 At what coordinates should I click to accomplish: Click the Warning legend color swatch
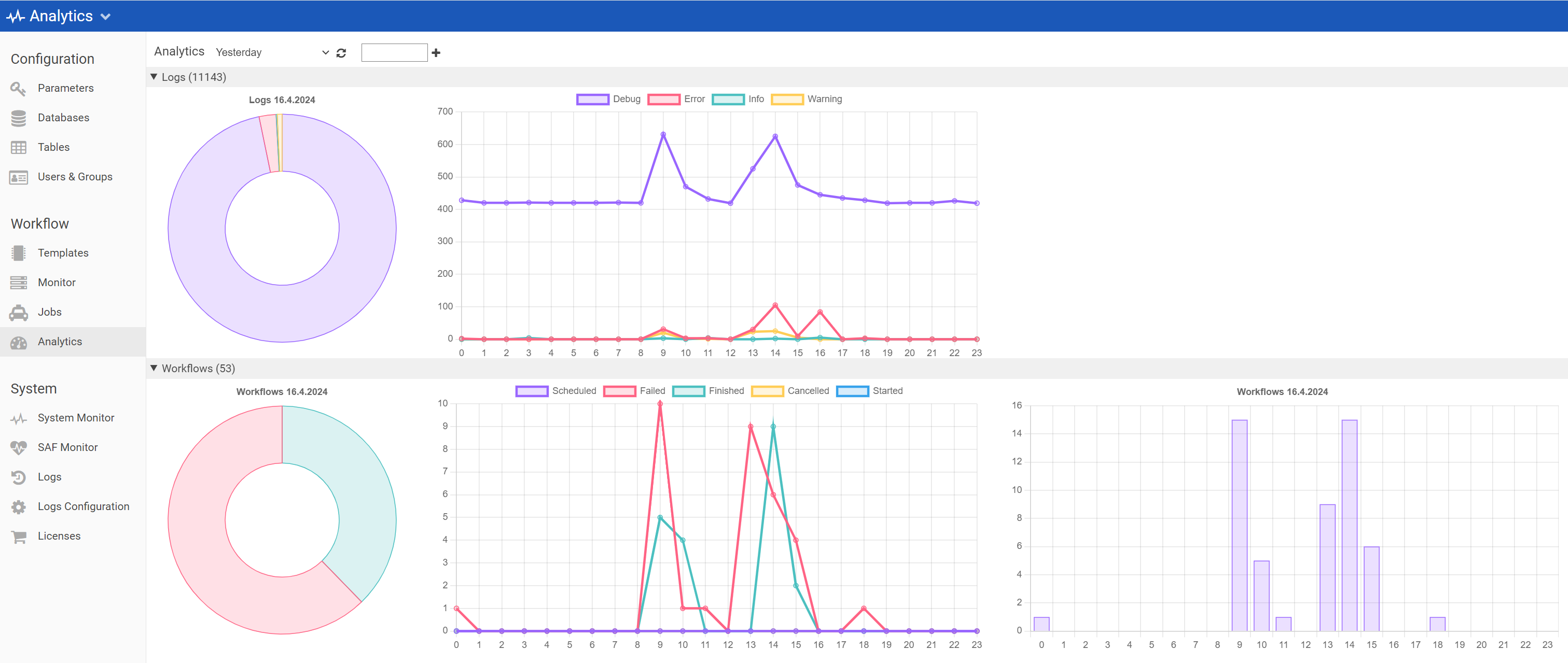(787, 99)
